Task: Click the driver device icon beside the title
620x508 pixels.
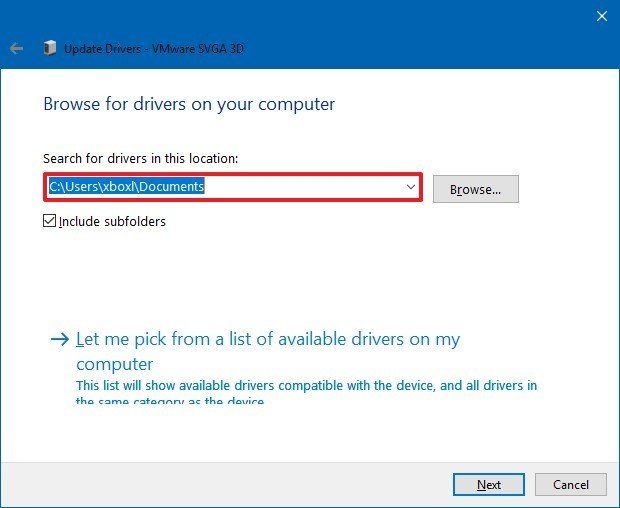Action: point(49,47)
